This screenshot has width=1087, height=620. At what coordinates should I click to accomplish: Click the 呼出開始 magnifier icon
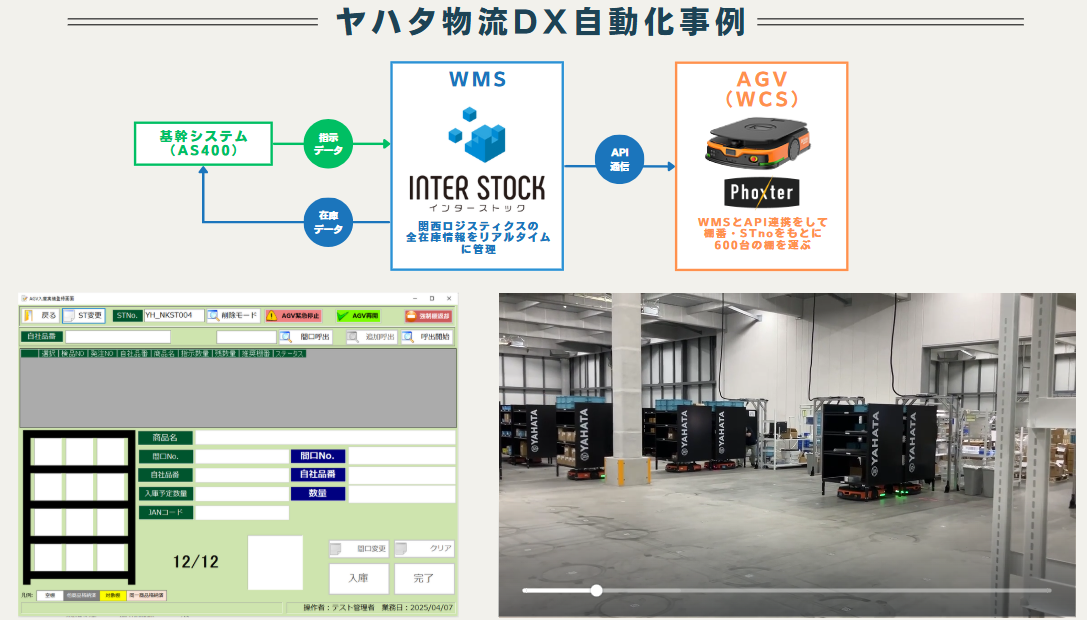pos(408,337)
